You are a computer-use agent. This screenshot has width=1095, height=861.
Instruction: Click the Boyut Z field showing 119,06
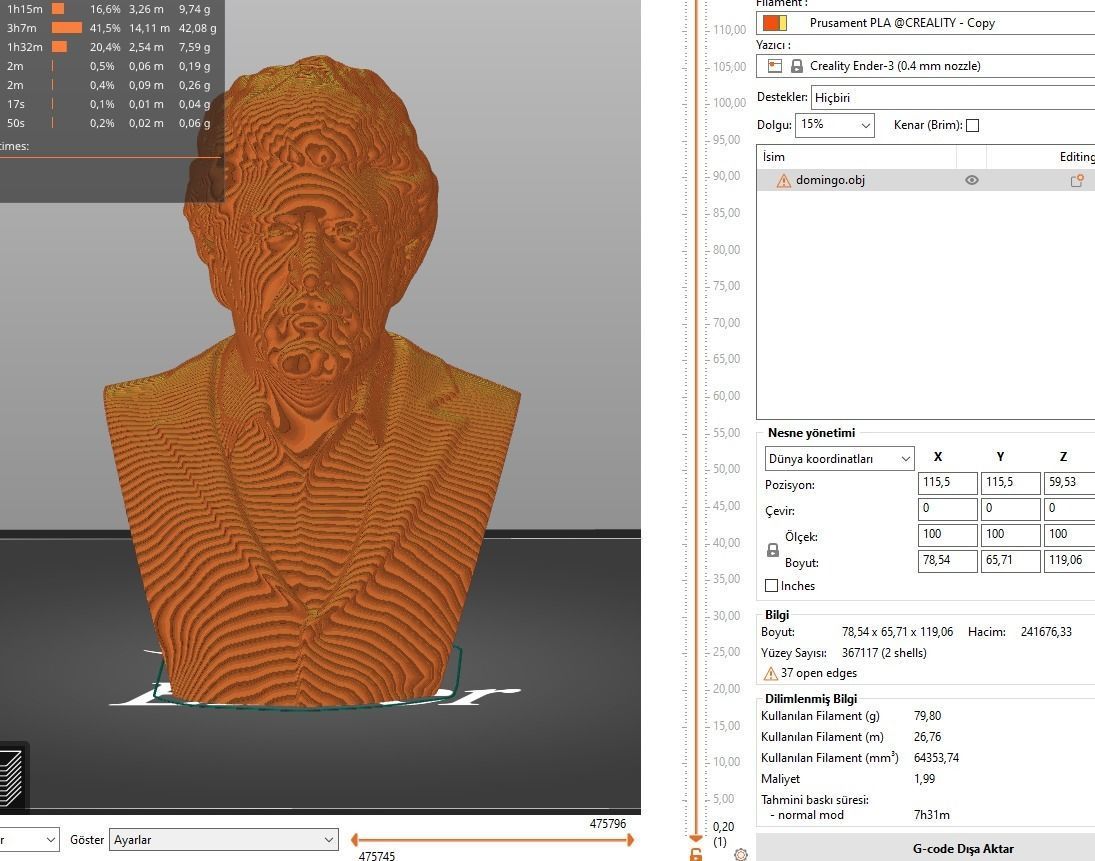(x=1069, y=561)
